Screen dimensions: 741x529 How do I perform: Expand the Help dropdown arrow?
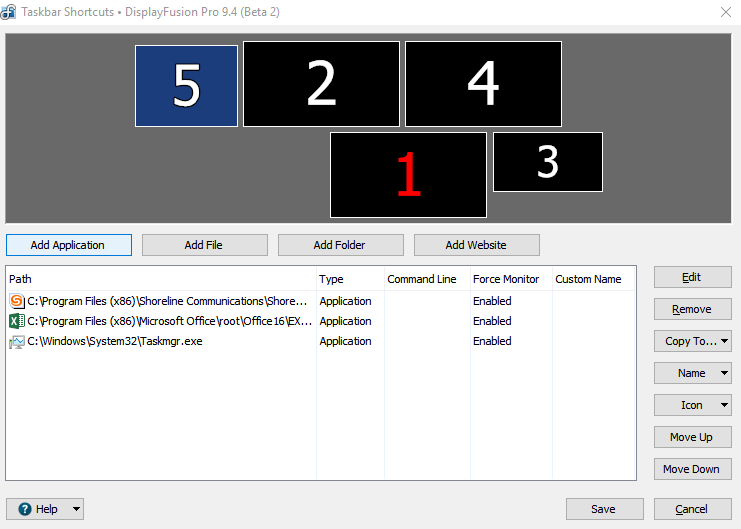point(76,509)
